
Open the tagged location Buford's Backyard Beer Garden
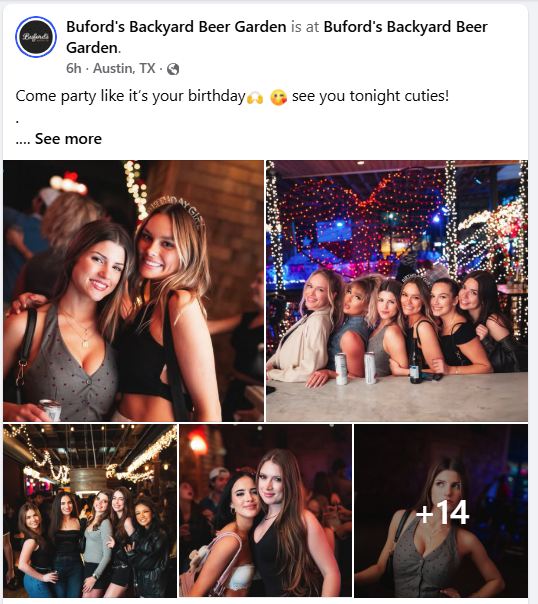point(277,37)
